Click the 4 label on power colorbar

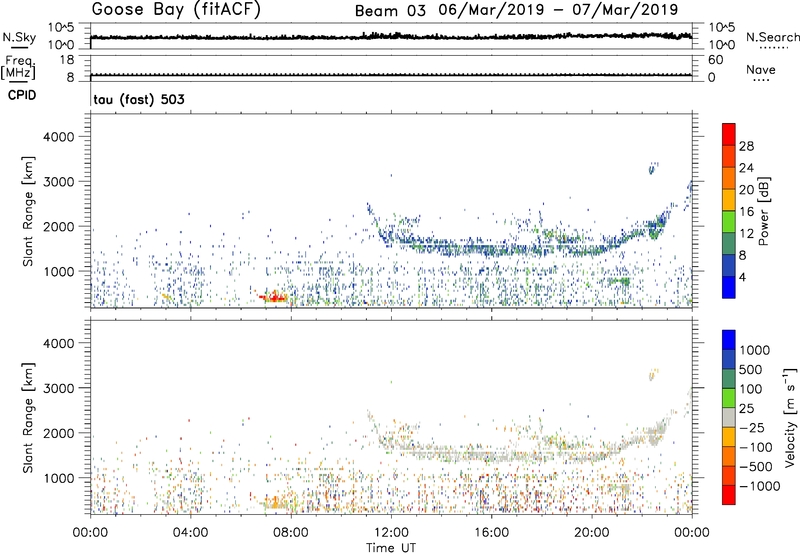pos(742,277)
